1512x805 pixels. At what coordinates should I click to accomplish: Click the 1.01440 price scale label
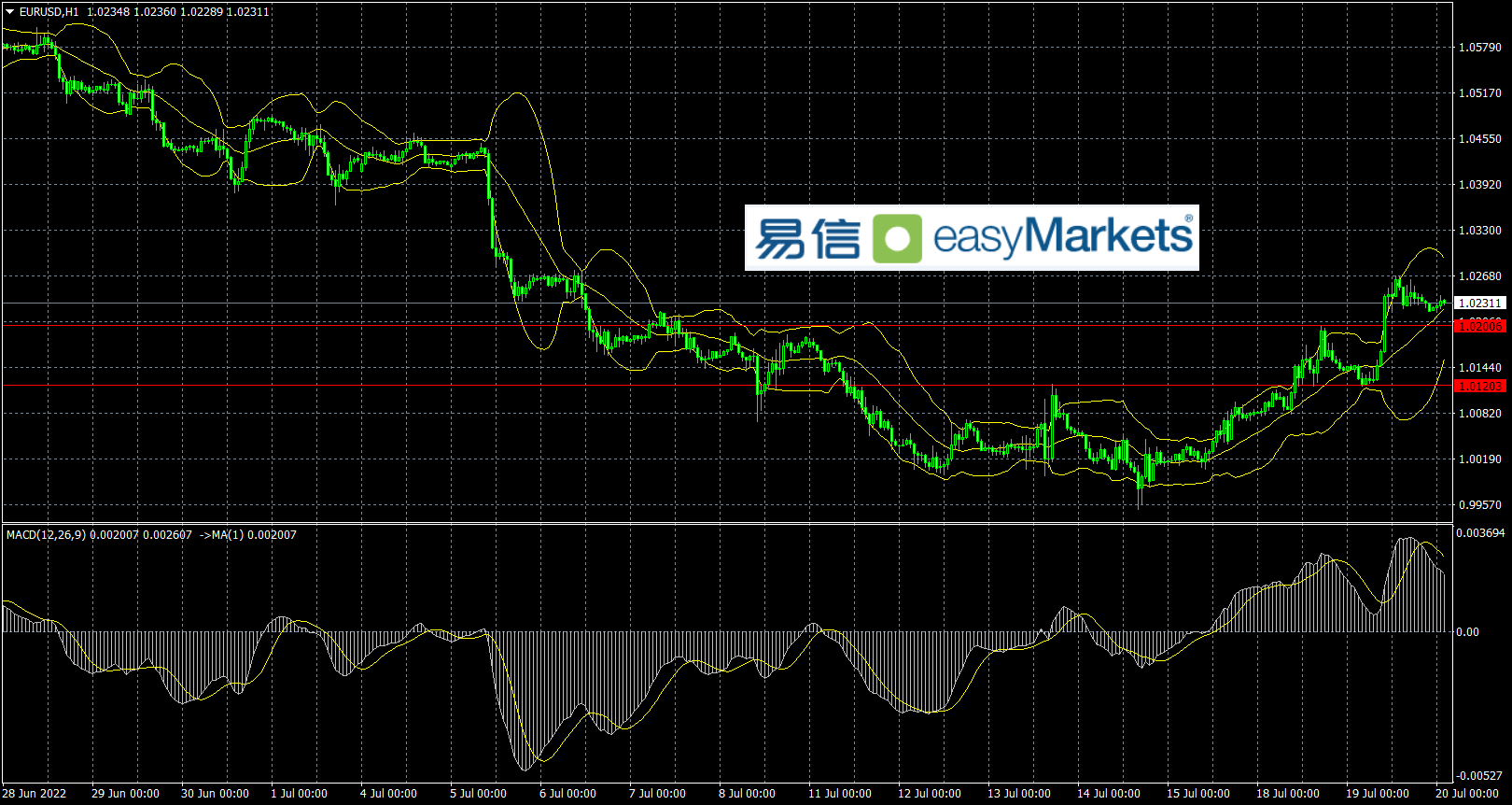(x=1480, y=368)
